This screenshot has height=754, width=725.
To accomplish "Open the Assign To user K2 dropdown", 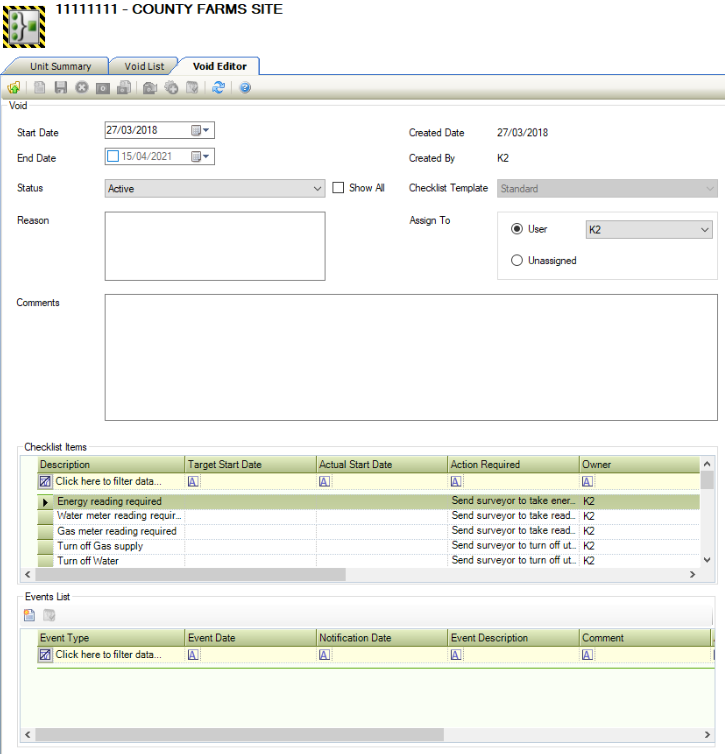I will point(705,230).
